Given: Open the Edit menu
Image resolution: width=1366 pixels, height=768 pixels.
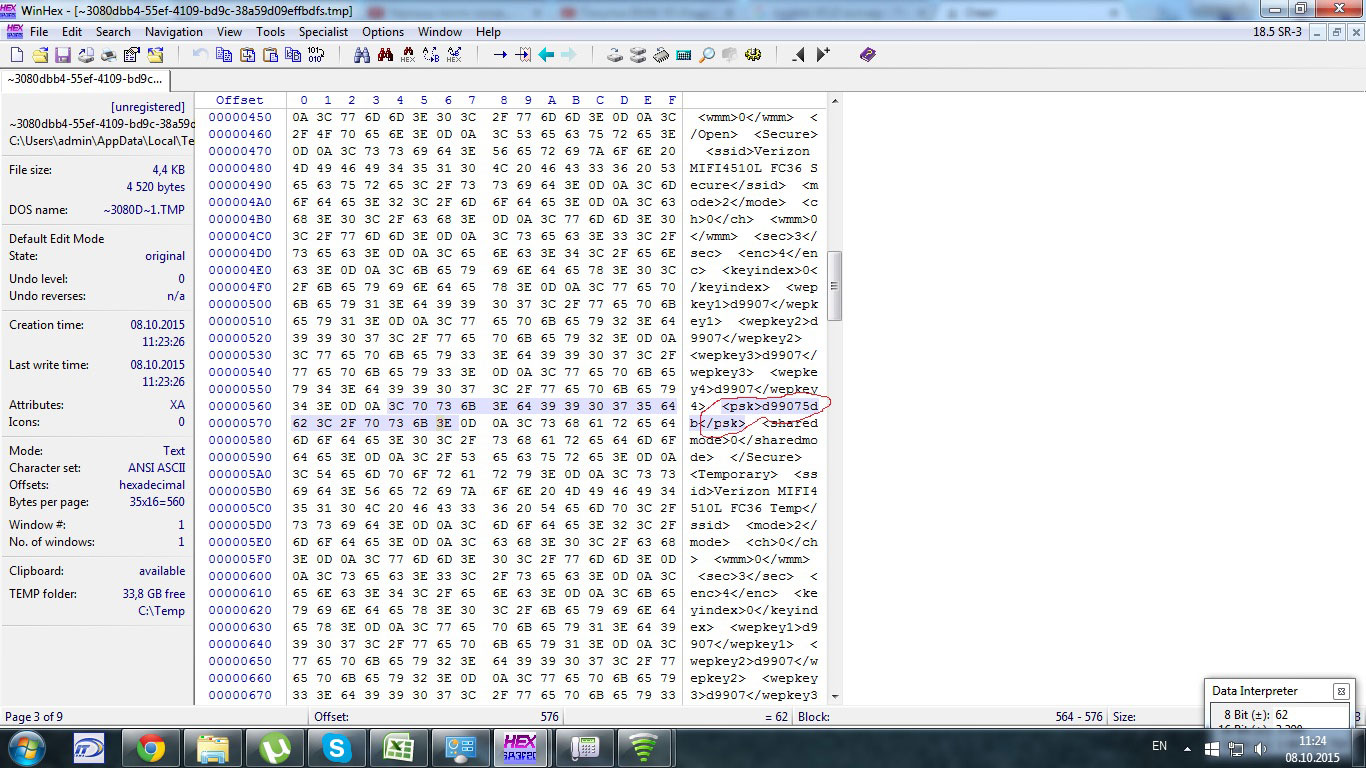Looking at the screenshot, I should 72,32.
